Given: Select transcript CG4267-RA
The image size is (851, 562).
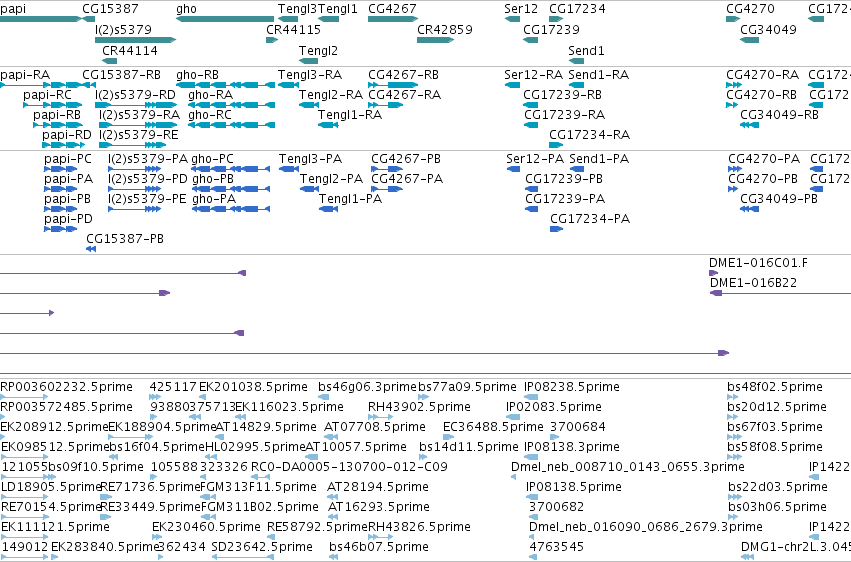Looking at the screenshot, I should [385, 105].
